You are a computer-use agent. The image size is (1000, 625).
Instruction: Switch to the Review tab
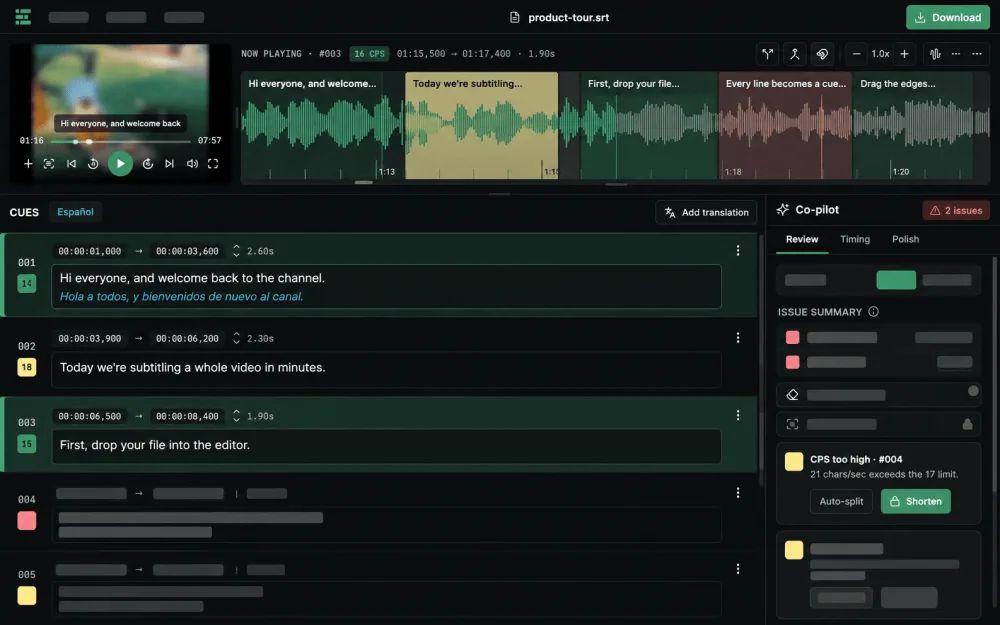tap(802, 239)
